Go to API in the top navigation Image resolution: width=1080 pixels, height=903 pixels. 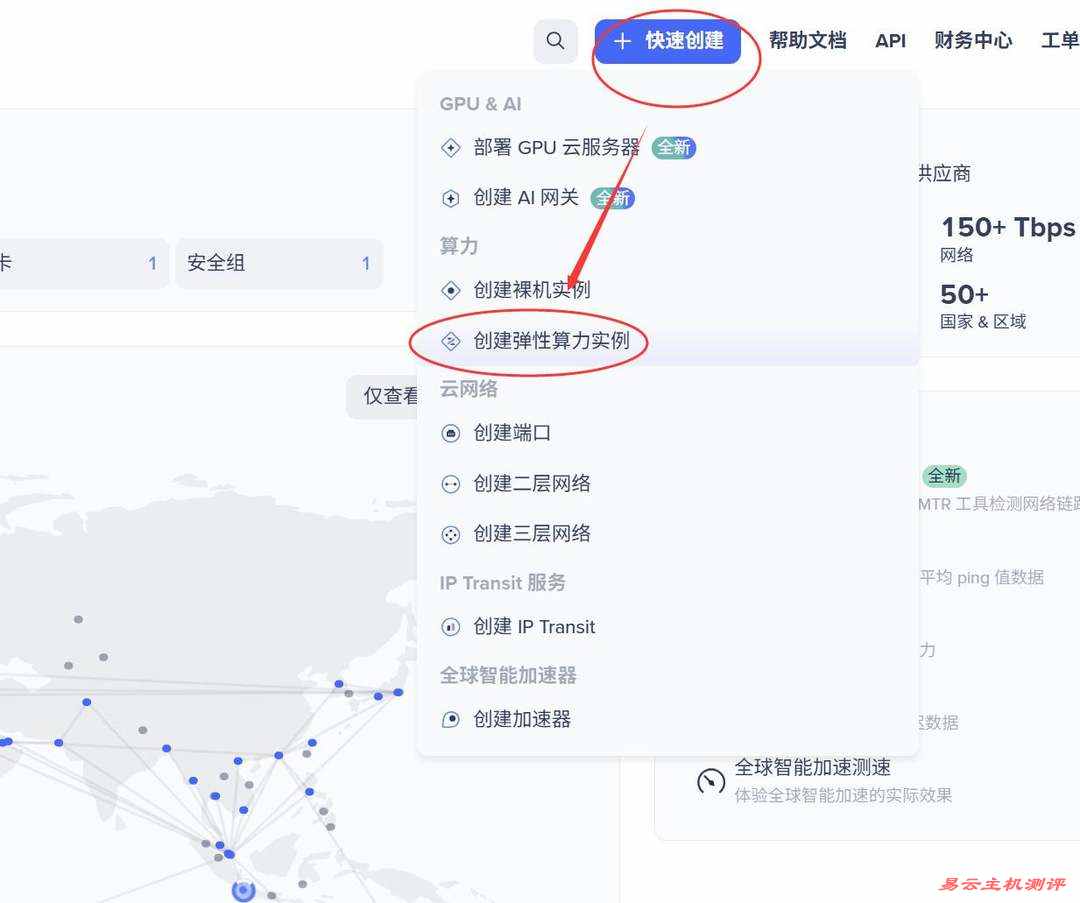coord(890,41)
